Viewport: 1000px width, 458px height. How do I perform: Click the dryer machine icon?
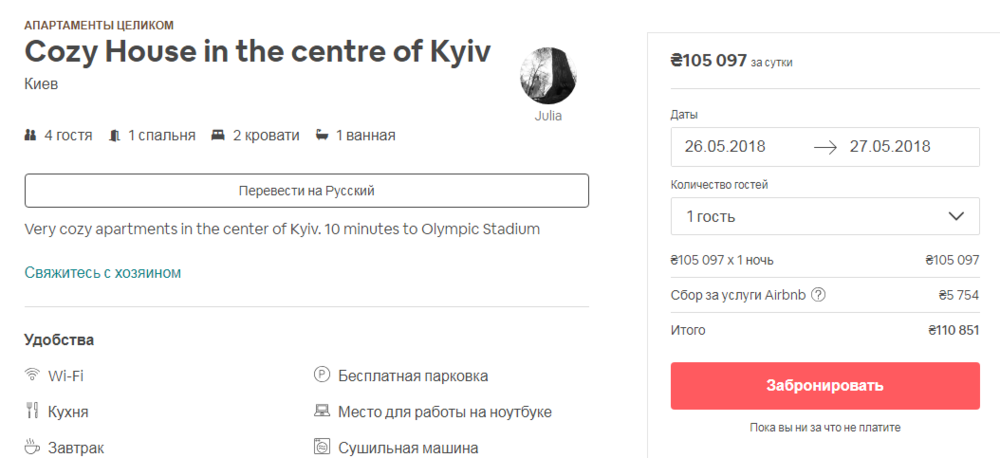[x=322, y=447]
